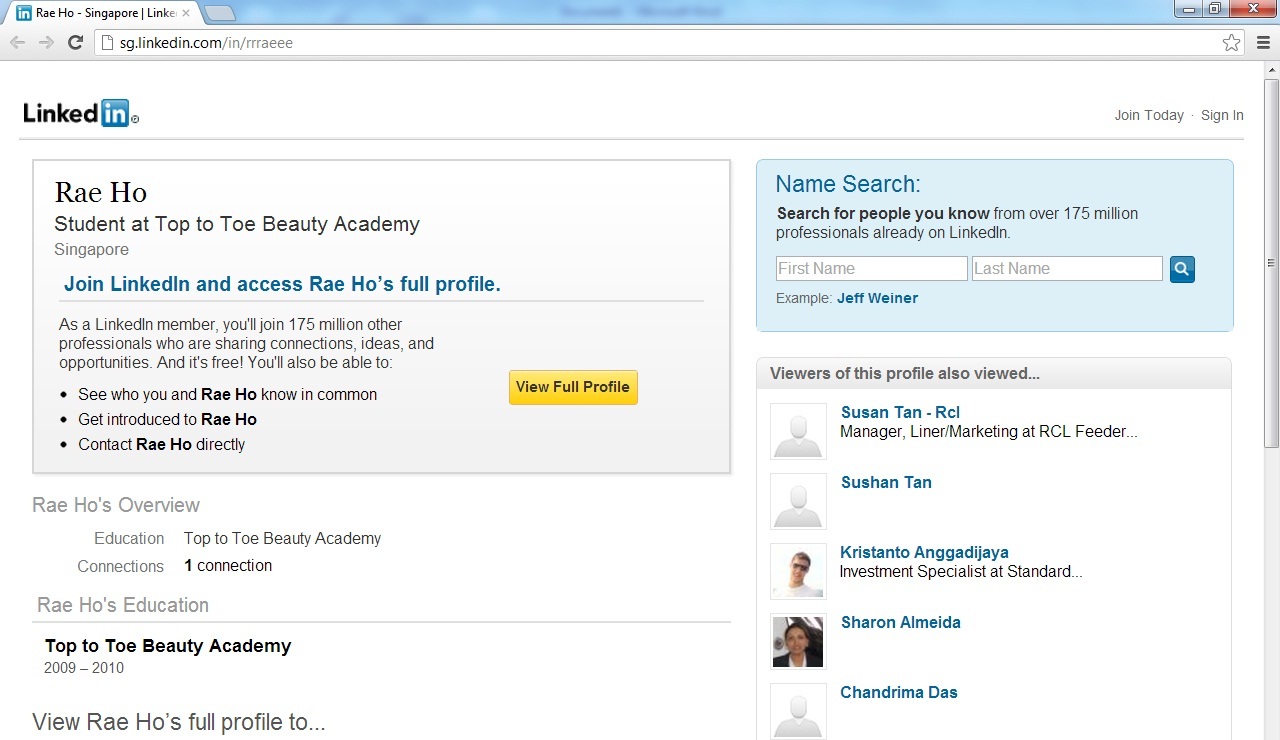The image size is (1280, 740).
Task: Reload the page with refresh icon
Action: point(75,42)
